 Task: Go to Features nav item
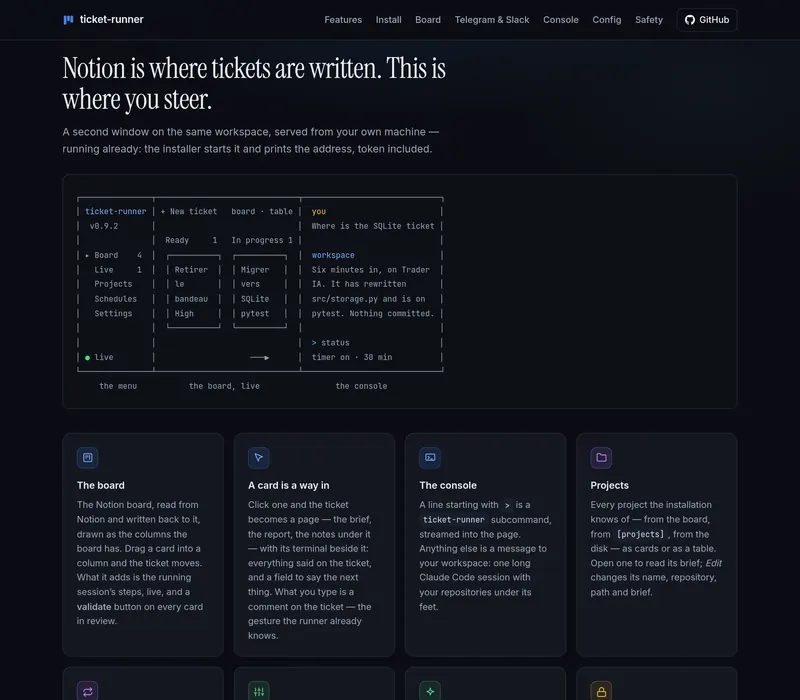[343, 20]
